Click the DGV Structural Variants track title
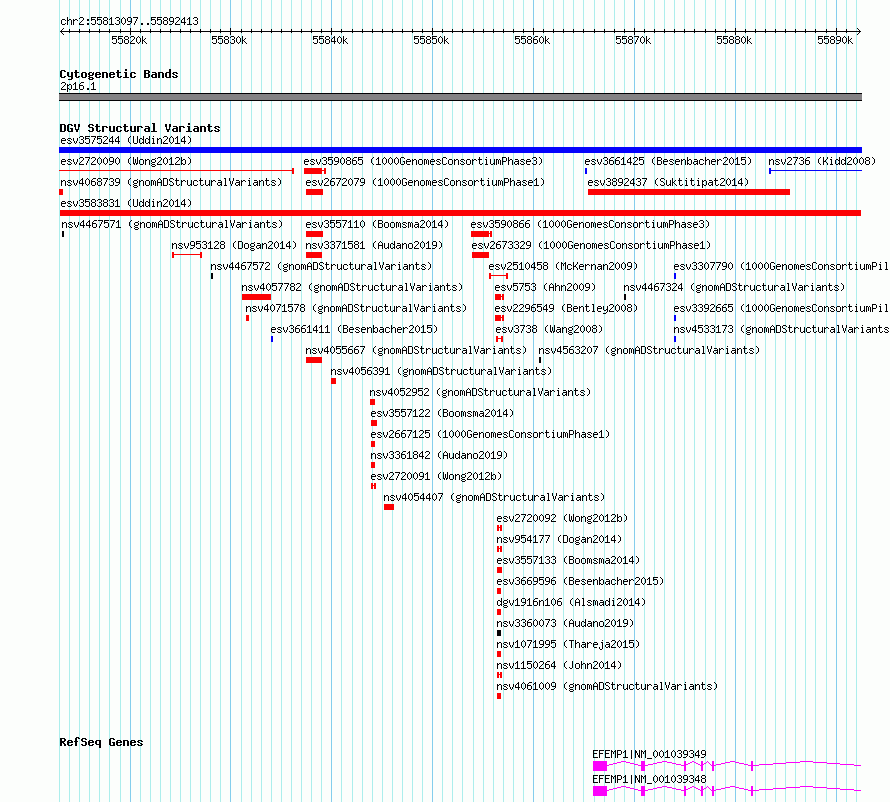This screenshot has height=802, width=890. tap(140, 128)
